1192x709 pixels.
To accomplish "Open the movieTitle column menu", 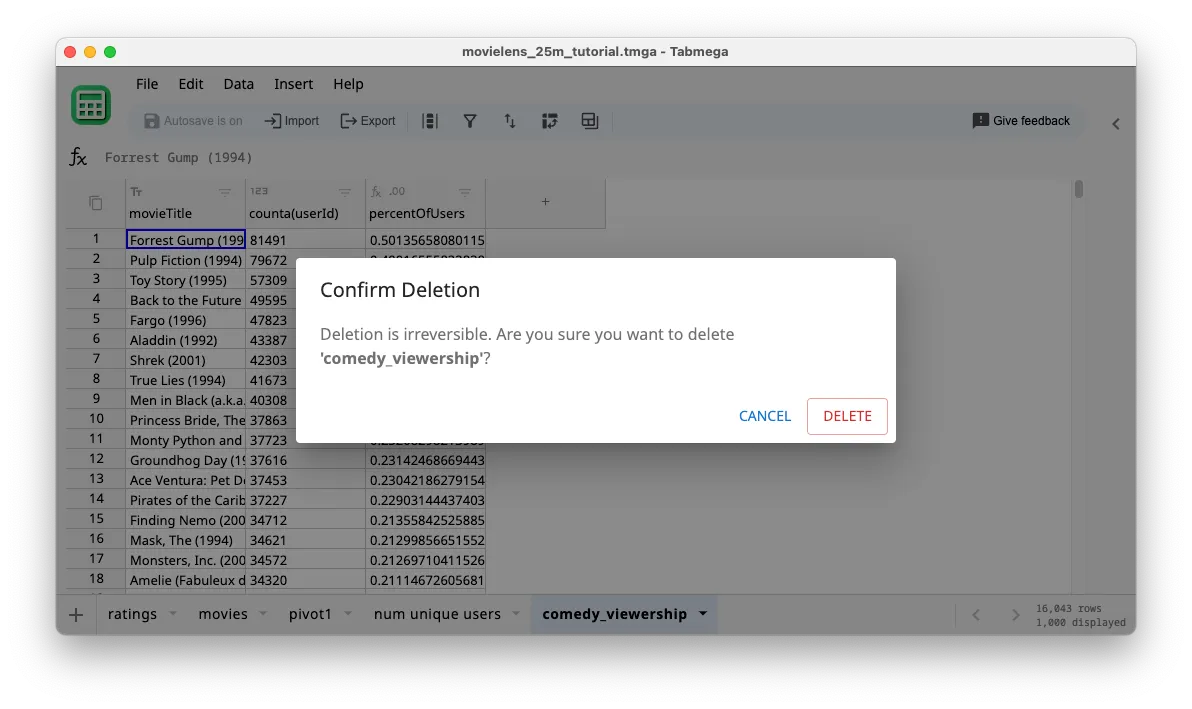I will 225,192.
